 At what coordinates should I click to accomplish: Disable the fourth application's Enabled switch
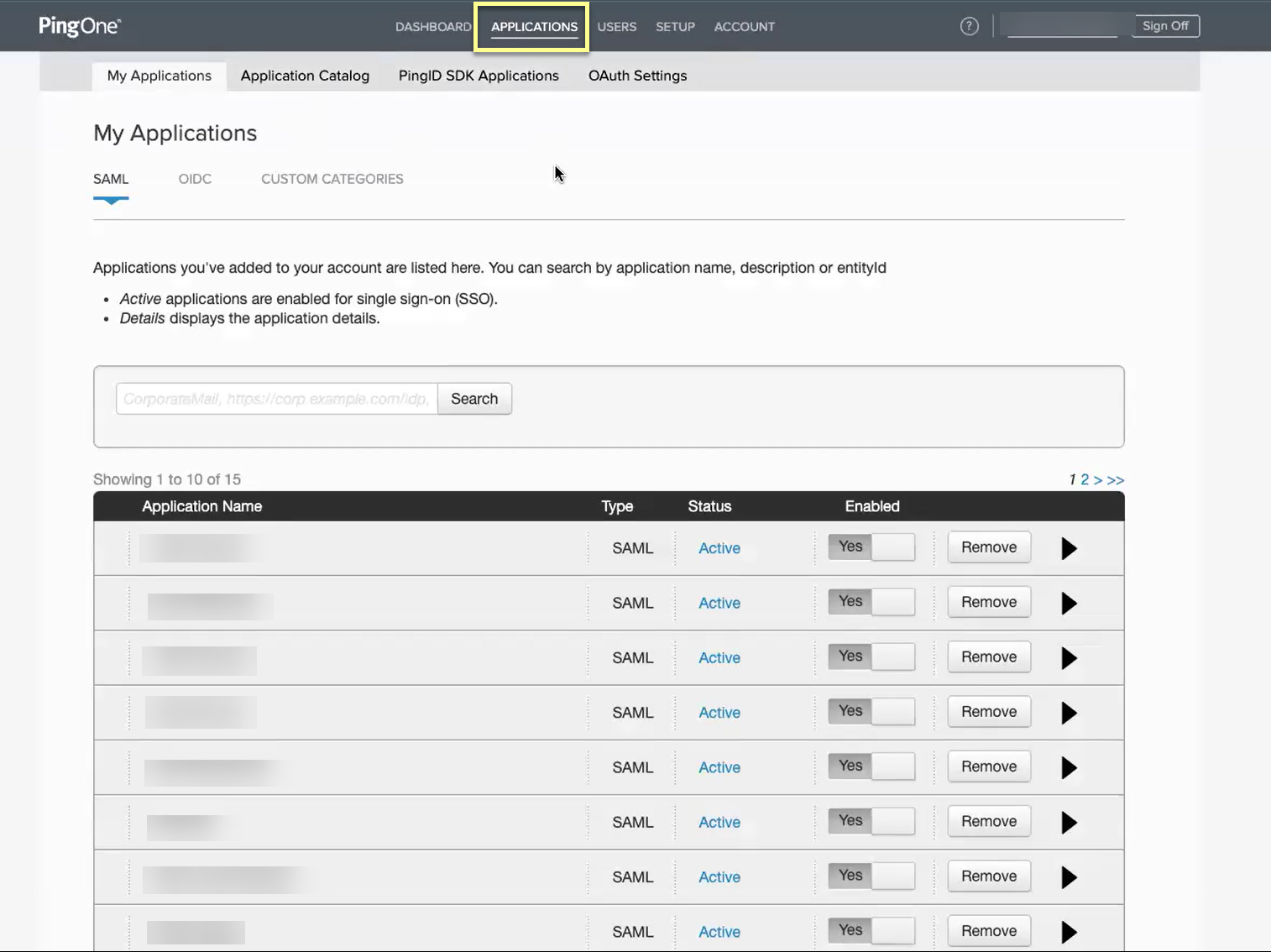click(871, 712)
